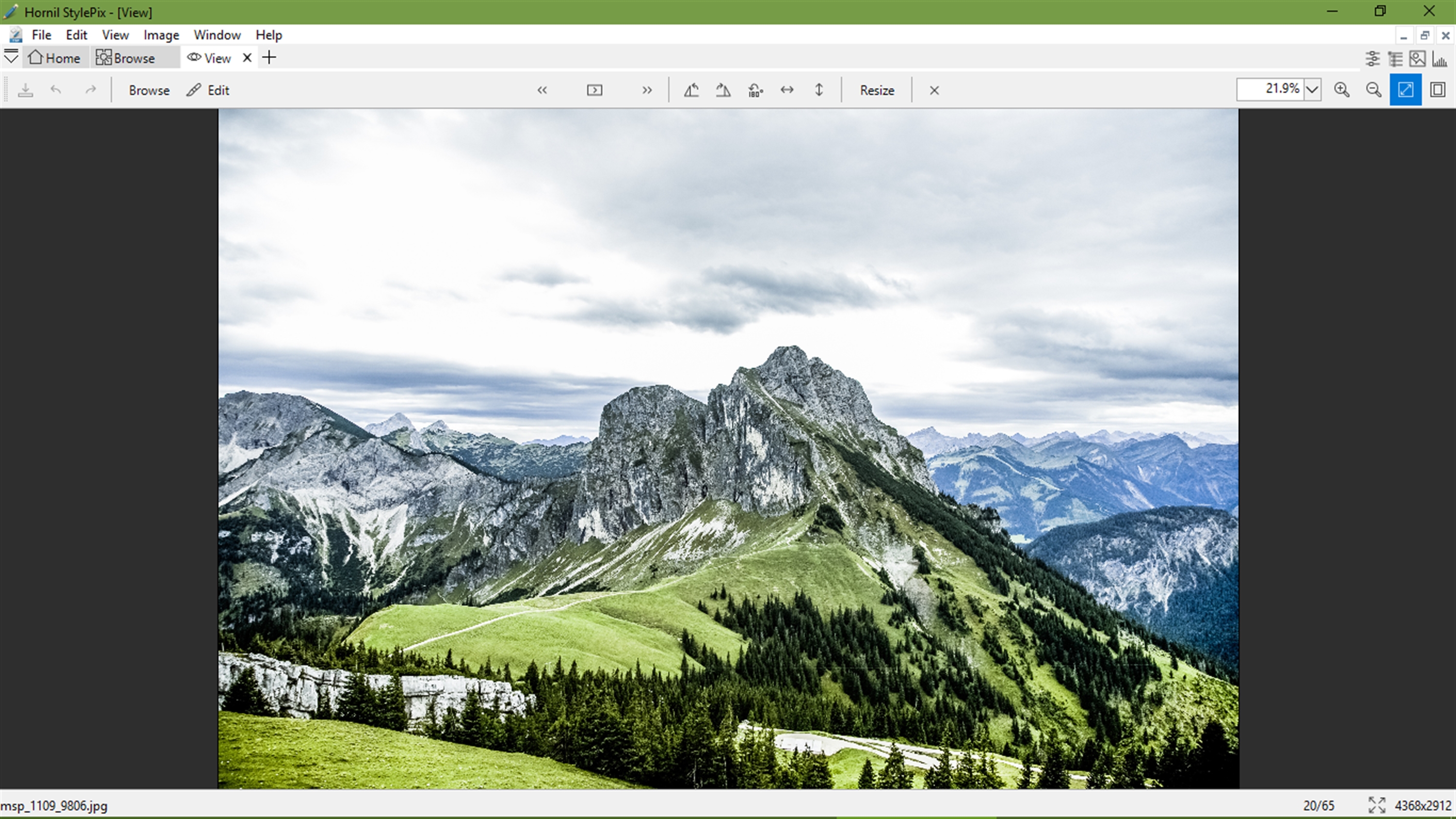Toggle the actual-size frame view button

[x=1438, y=90]
